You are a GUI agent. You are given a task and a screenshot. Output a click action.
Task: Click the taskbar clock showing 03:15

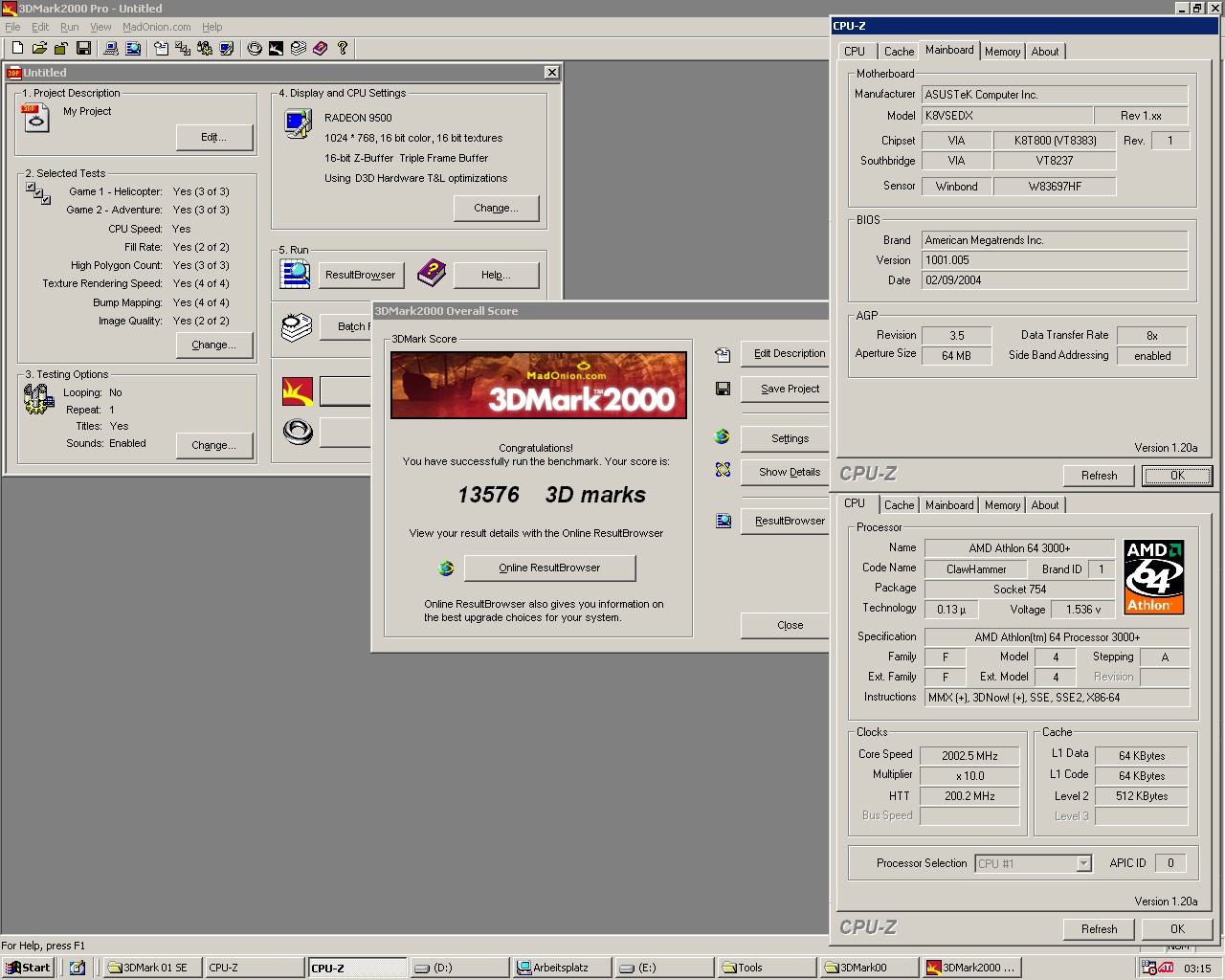(1197, 969)
